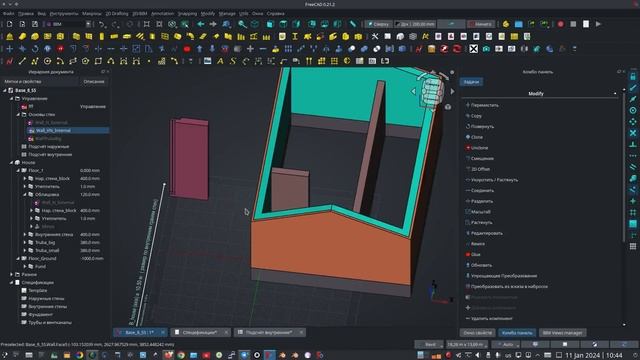This screenshot has height=360, width=640.
Task: Click the Fit all view icon
Action: [x=147, y=24]
